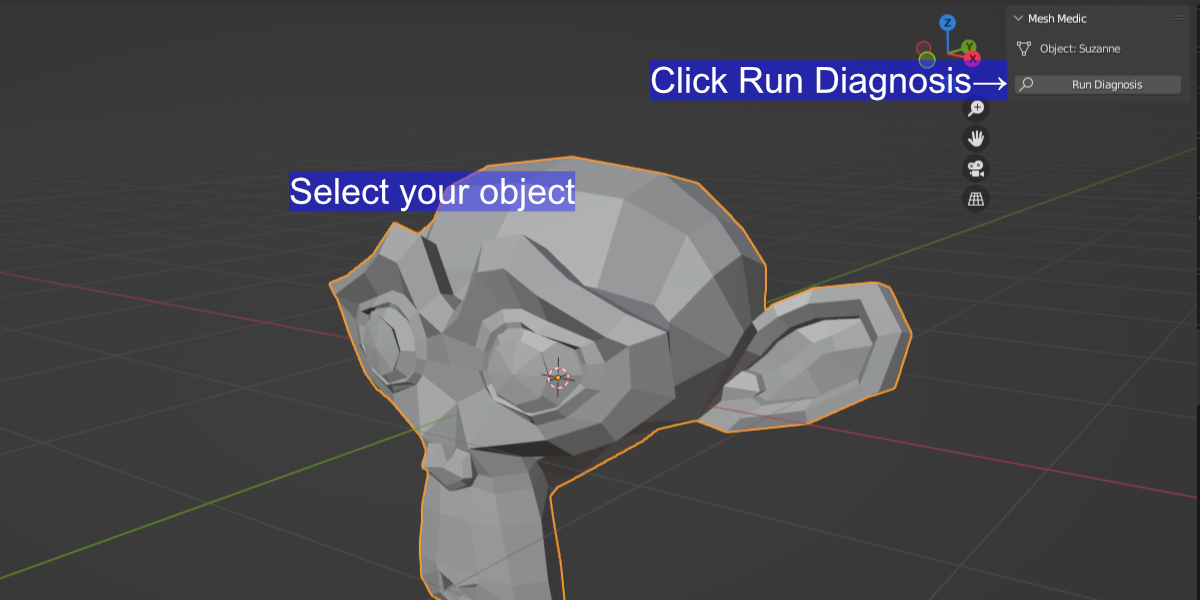Click the red X axis gizmo handle
The width and height of the screenshot is (1200, 600).
972,58
